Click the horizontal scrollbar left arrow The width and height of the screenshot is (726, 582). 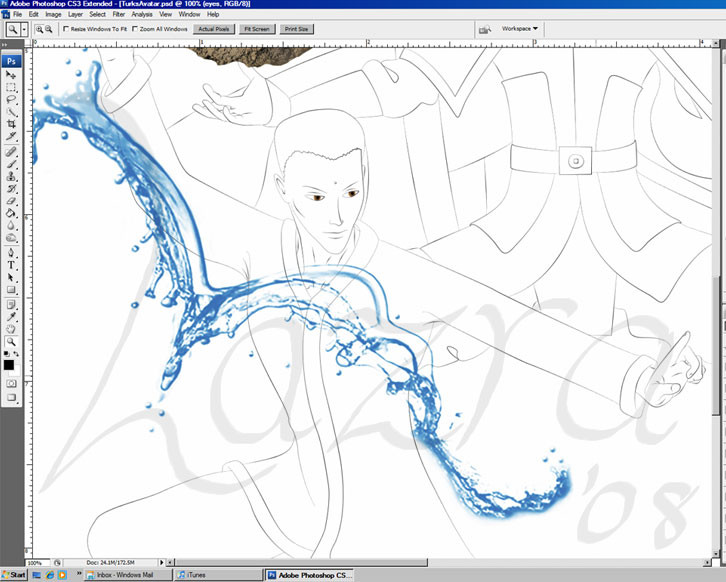(x=170, y=563)
